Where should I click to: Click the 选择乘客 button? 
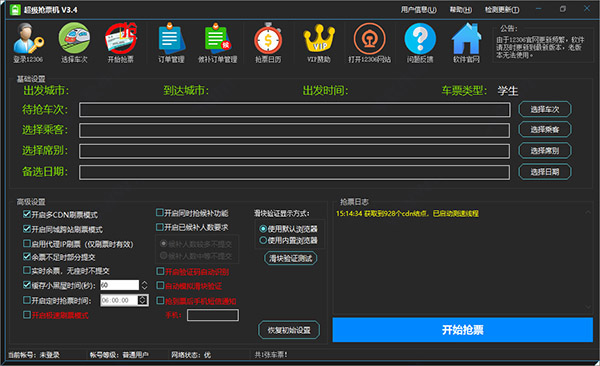click(x=545, y=130)
